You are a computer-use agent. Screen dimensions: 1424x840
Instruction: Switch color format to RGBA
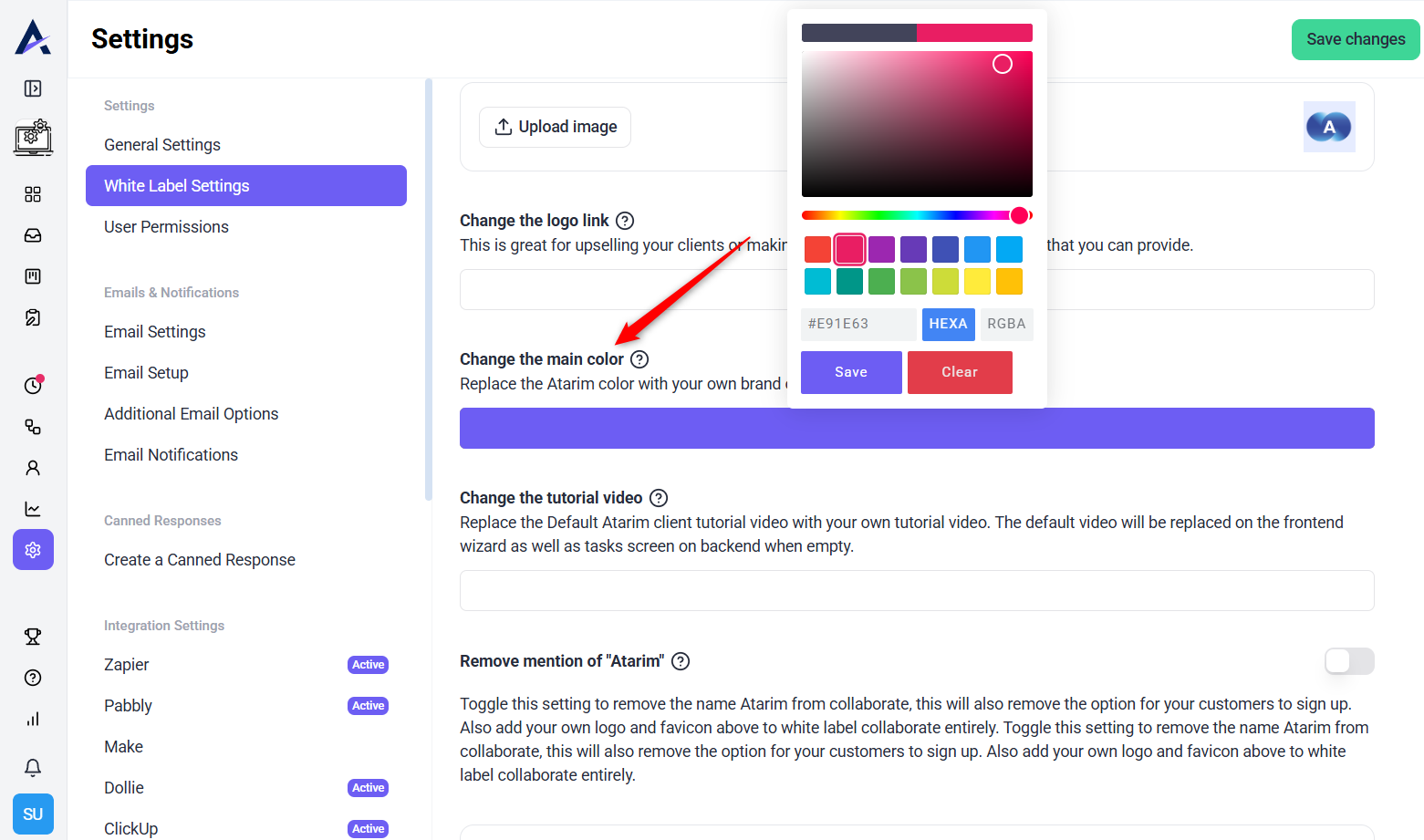point(1006,324)
